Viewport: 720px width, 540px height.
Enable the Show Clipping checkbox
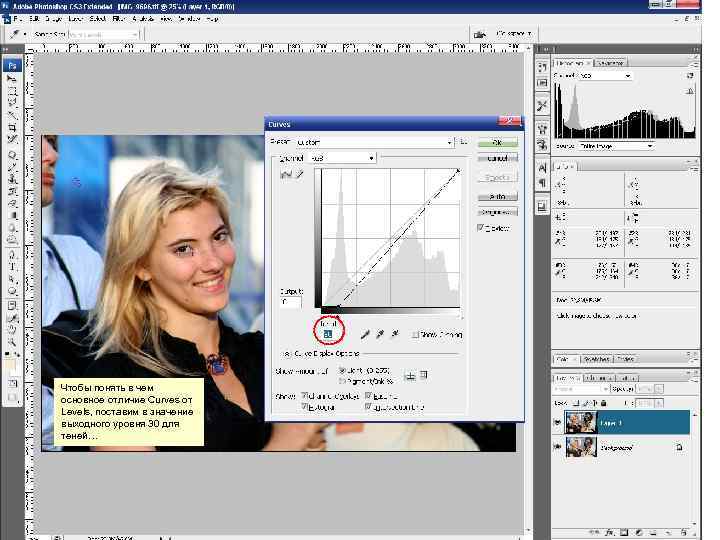point(415,335)
